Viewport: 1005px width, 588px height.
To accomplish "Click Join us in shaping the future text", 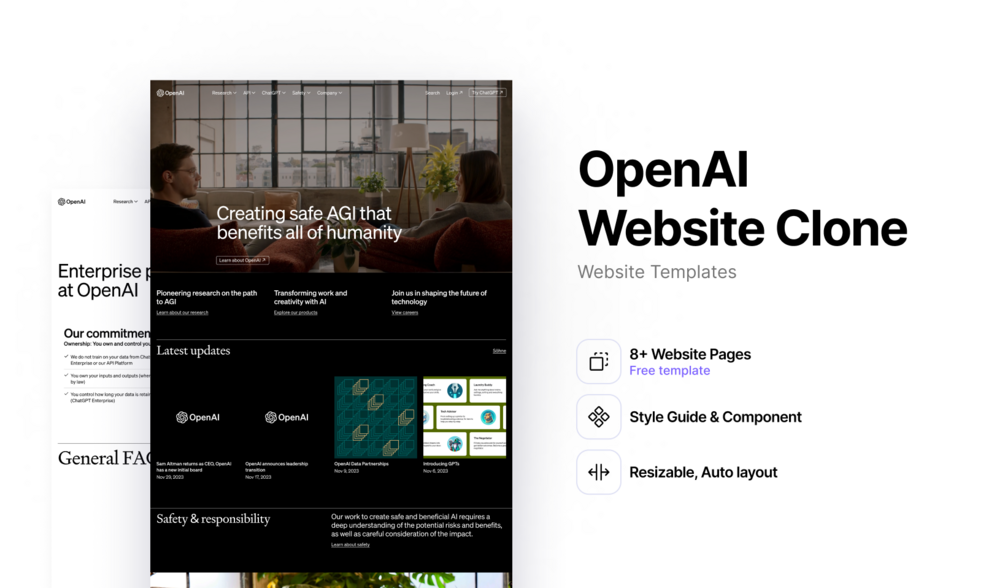I will 439,297.
